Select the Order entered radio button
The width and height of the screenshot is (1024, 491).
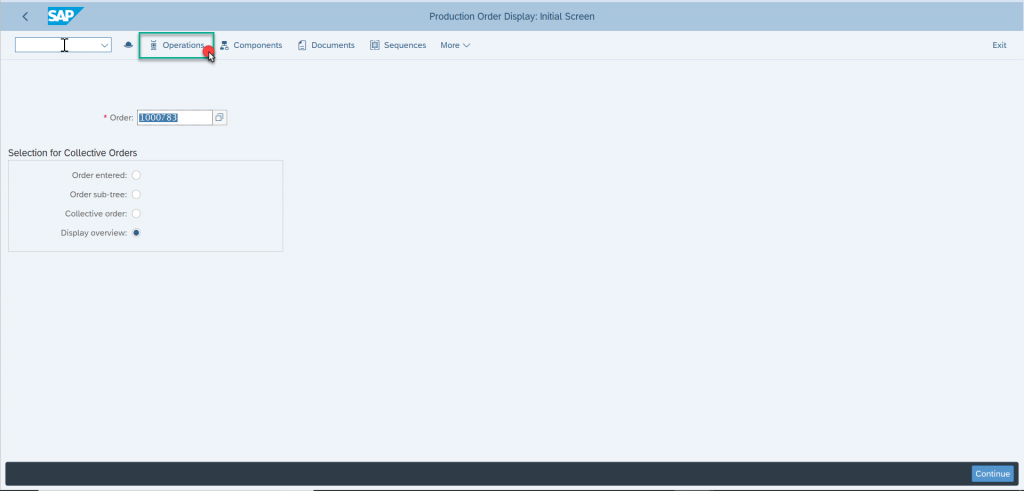(136, 175)
